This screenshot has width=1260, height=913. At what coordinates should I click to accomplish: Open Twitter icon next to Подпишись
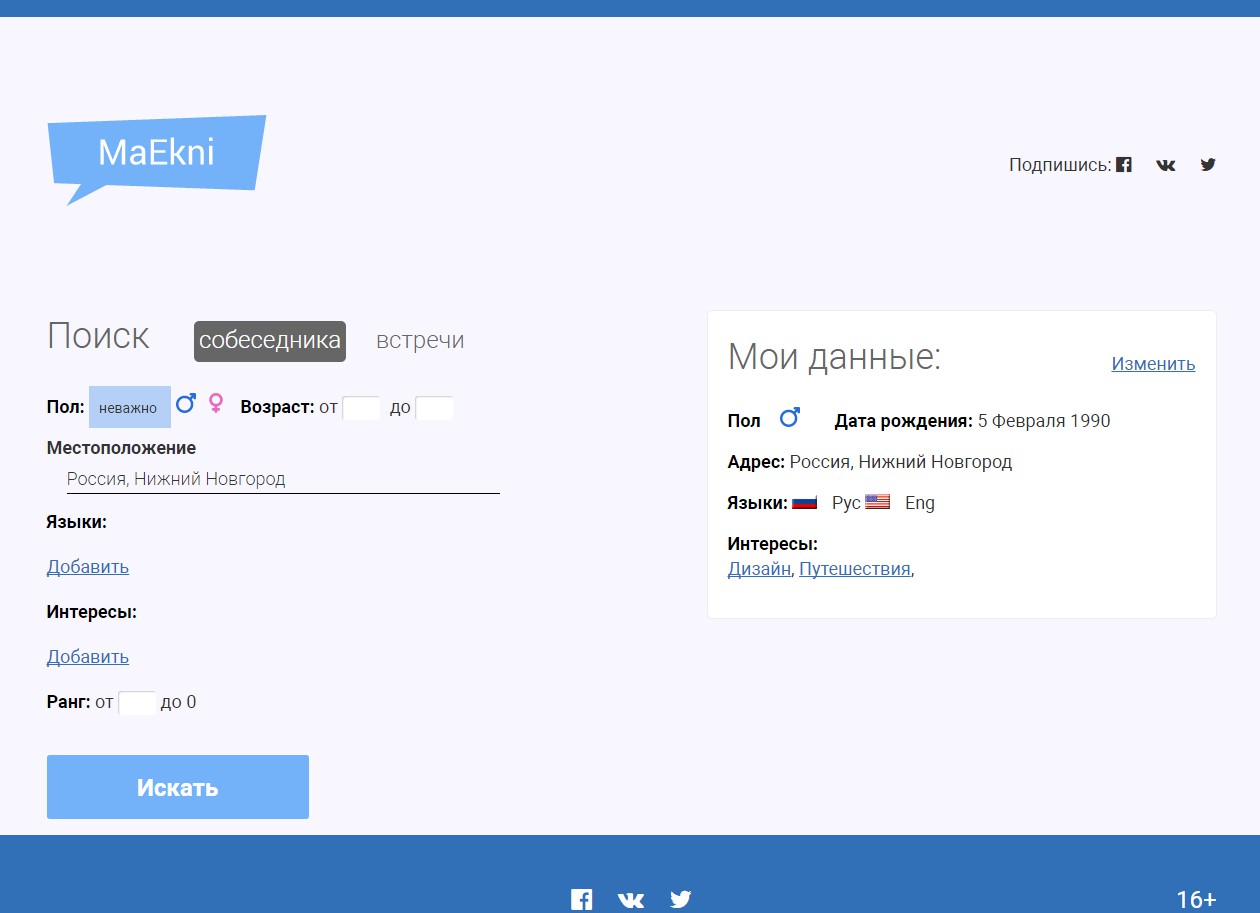1208,165
